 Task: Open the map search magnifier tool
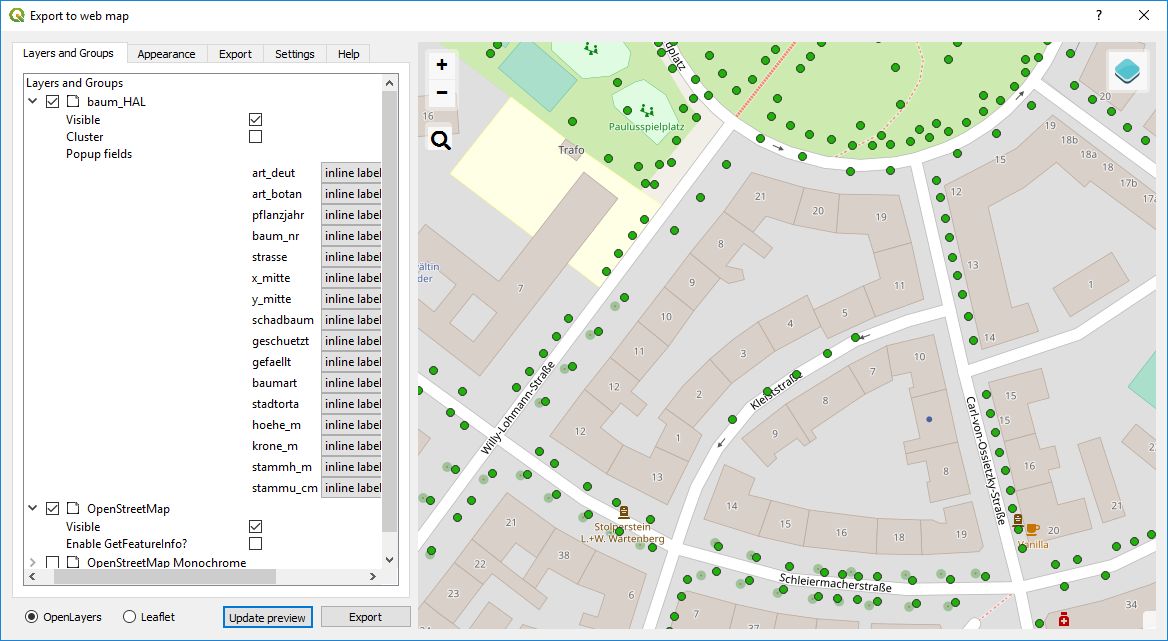440,140
